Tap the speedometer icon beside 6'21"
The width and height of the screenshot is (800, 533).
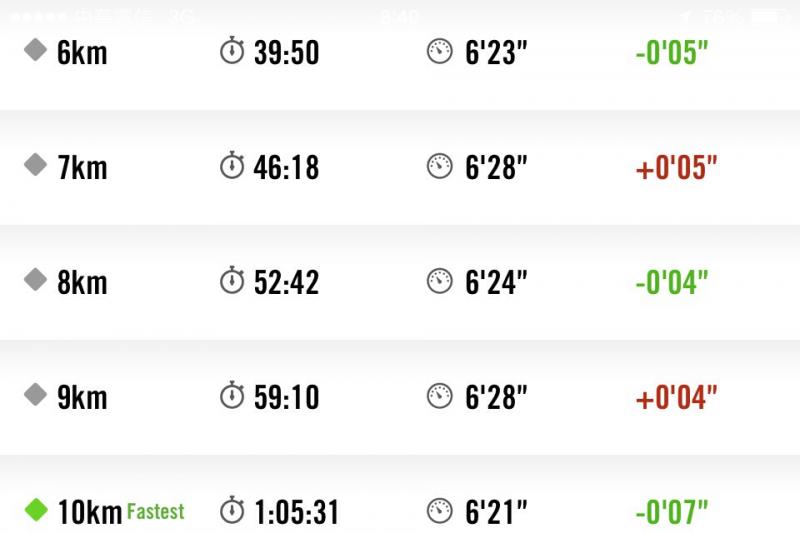(x=439, y=511)
